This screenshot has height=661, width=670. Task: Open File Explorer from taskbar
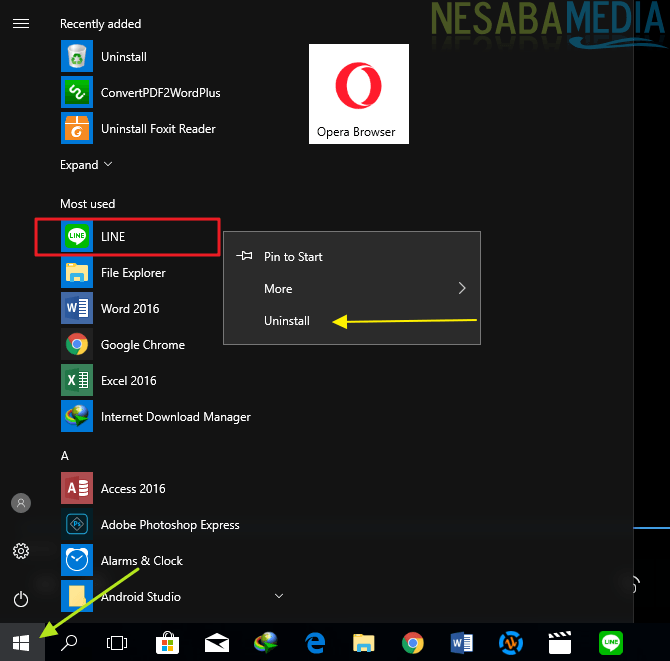pos(364,643)
